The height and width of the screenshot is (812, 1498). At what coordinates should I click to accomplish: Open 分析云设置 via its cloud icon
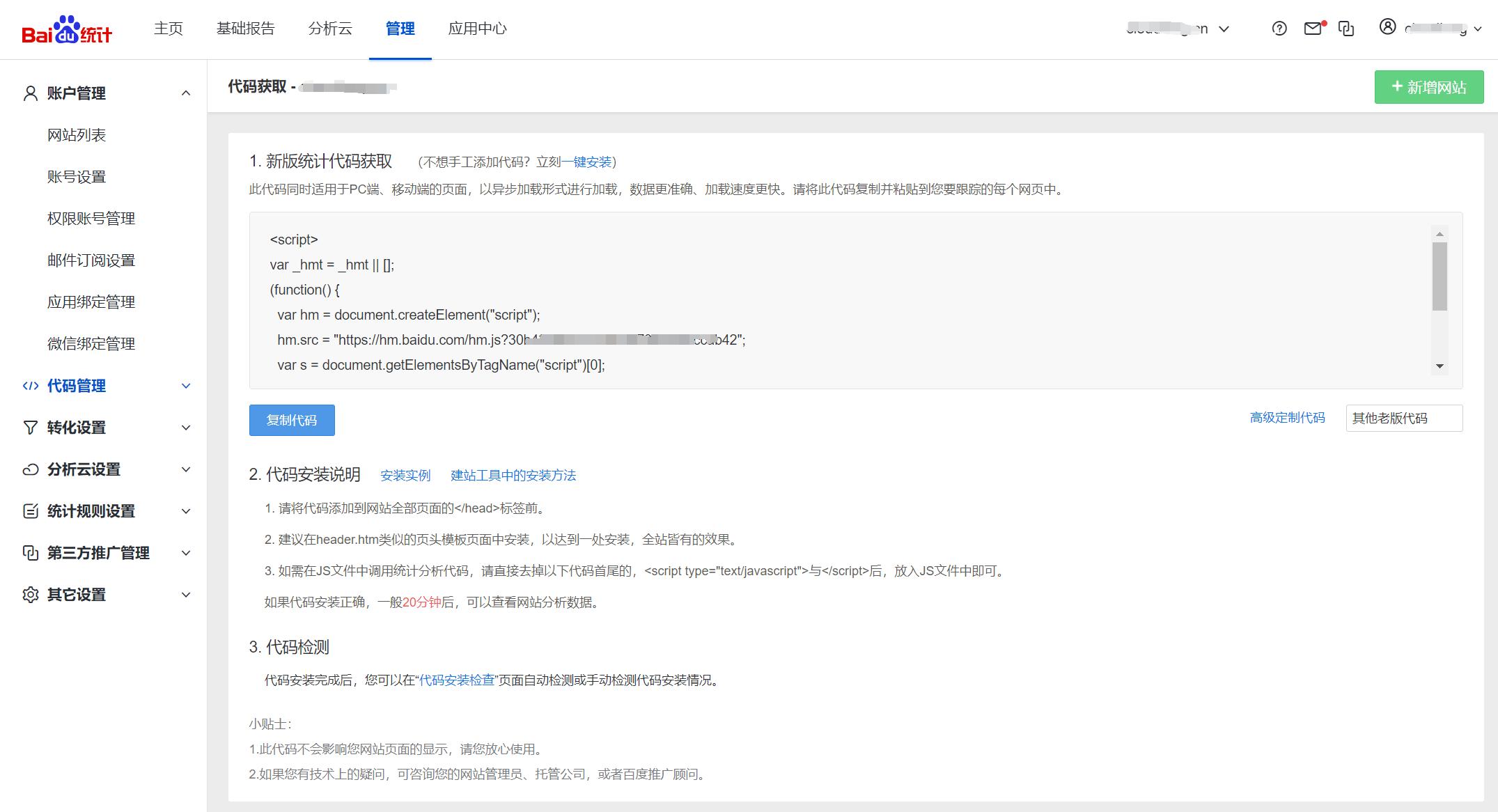(x=30, y=469)
